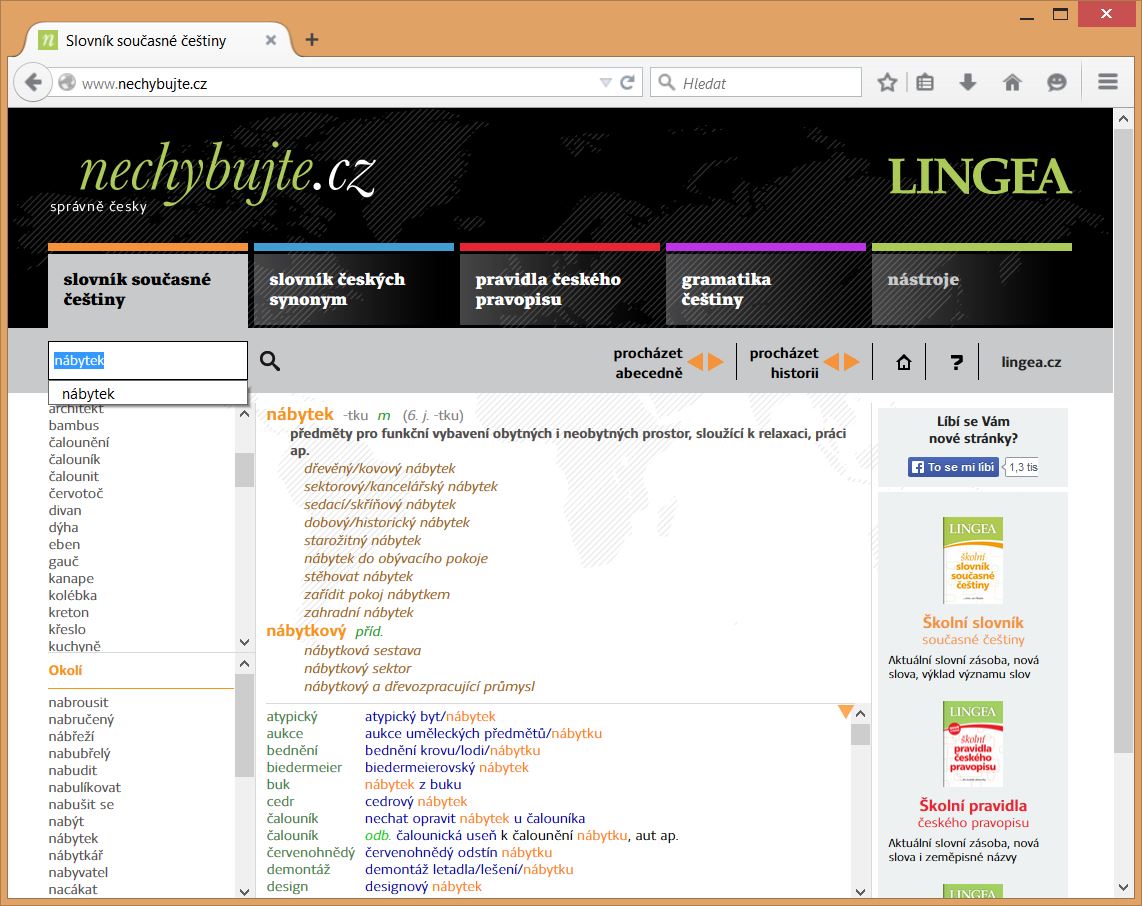Click the nábytek headword in entry

click(299, 414)
